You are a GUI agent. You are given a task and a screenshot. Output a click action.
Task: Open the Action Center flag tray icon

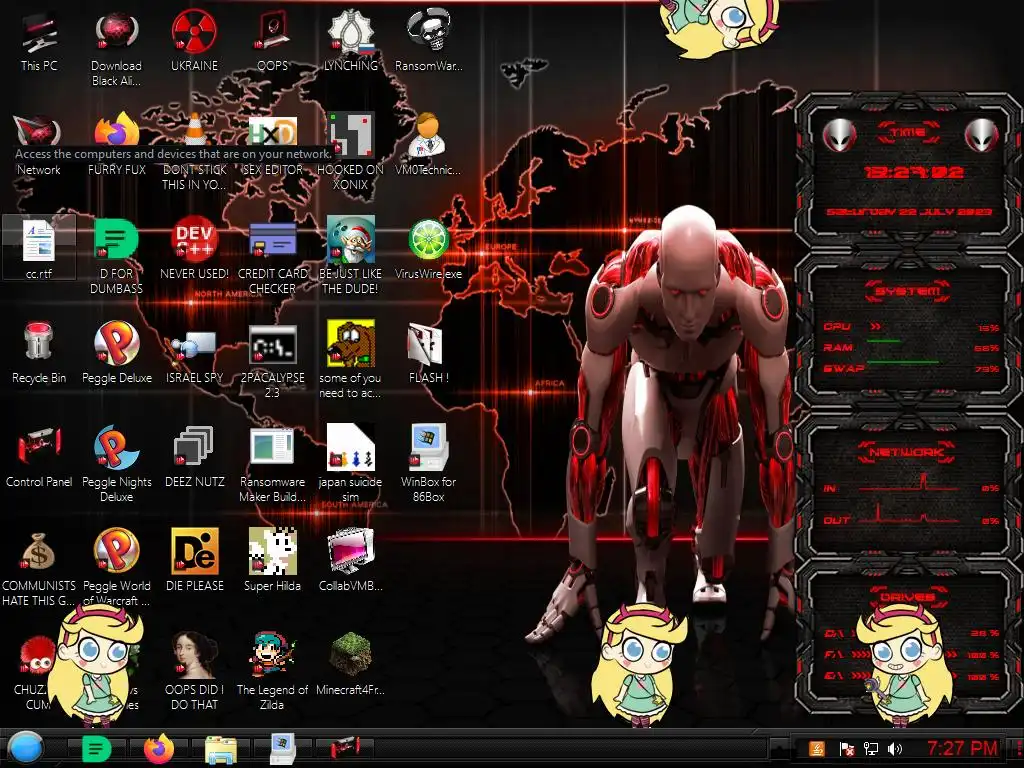point(846,749)
